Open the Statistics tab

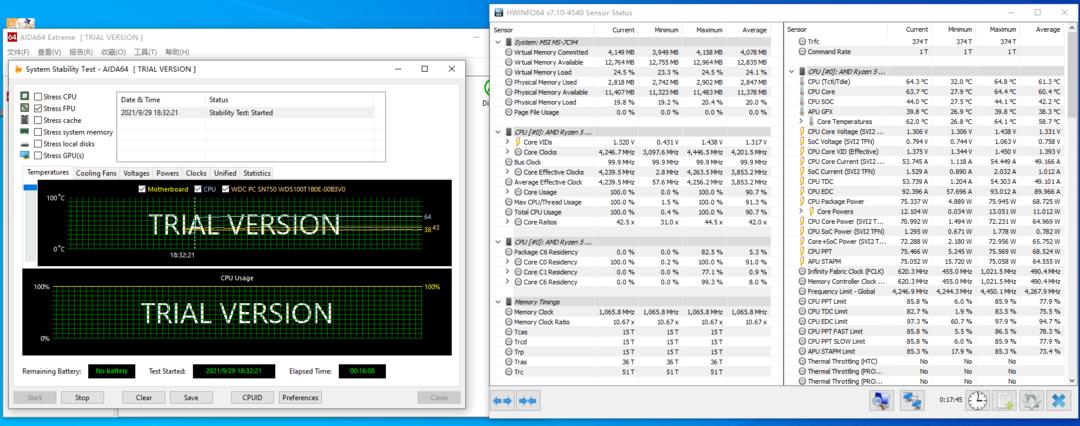tap(257, 173)
